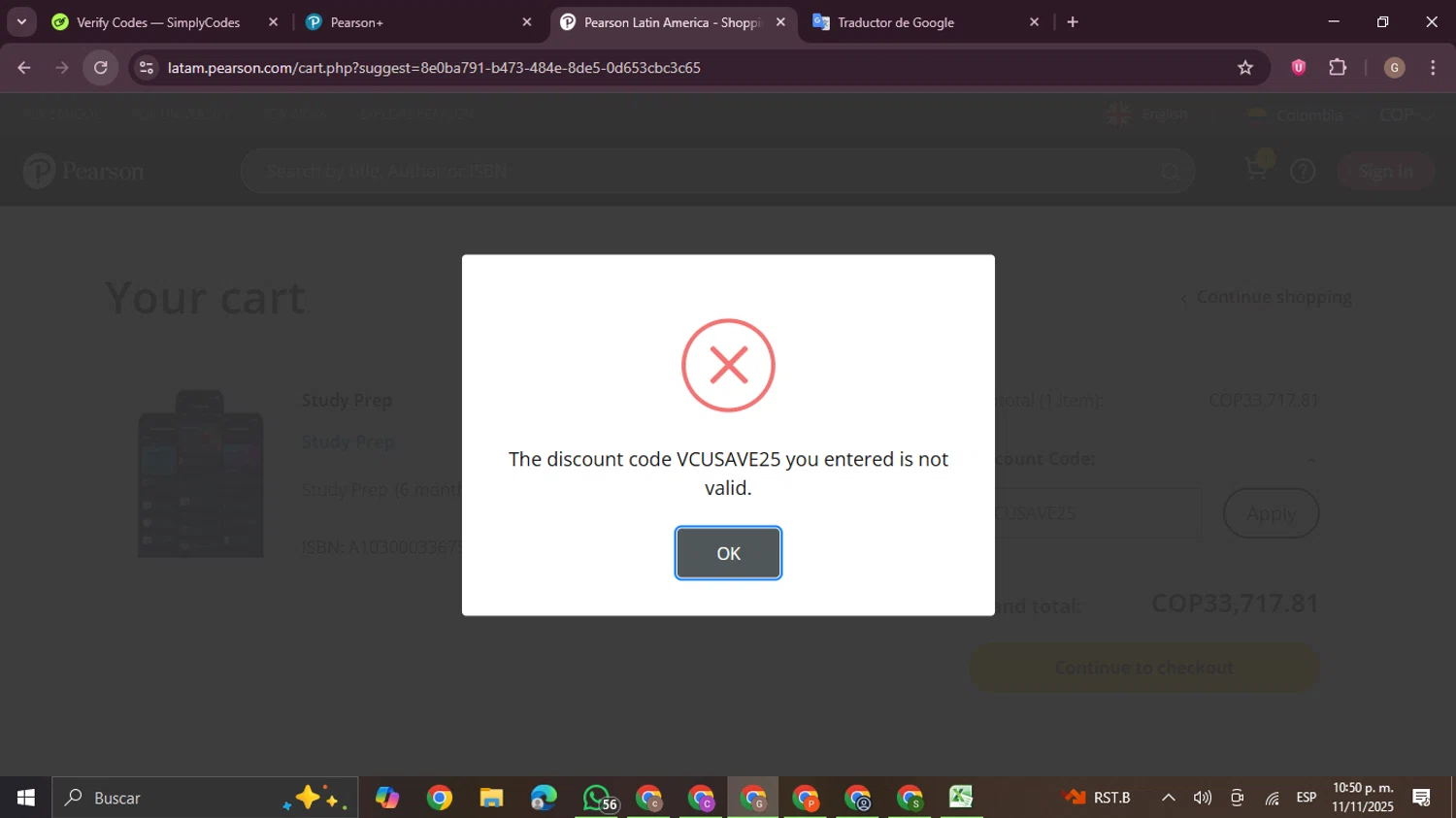This screenshot has width=1456, height=818.
Task: Close the Verify Codes — SimplyCodes tab
Action: coord(274,22)
